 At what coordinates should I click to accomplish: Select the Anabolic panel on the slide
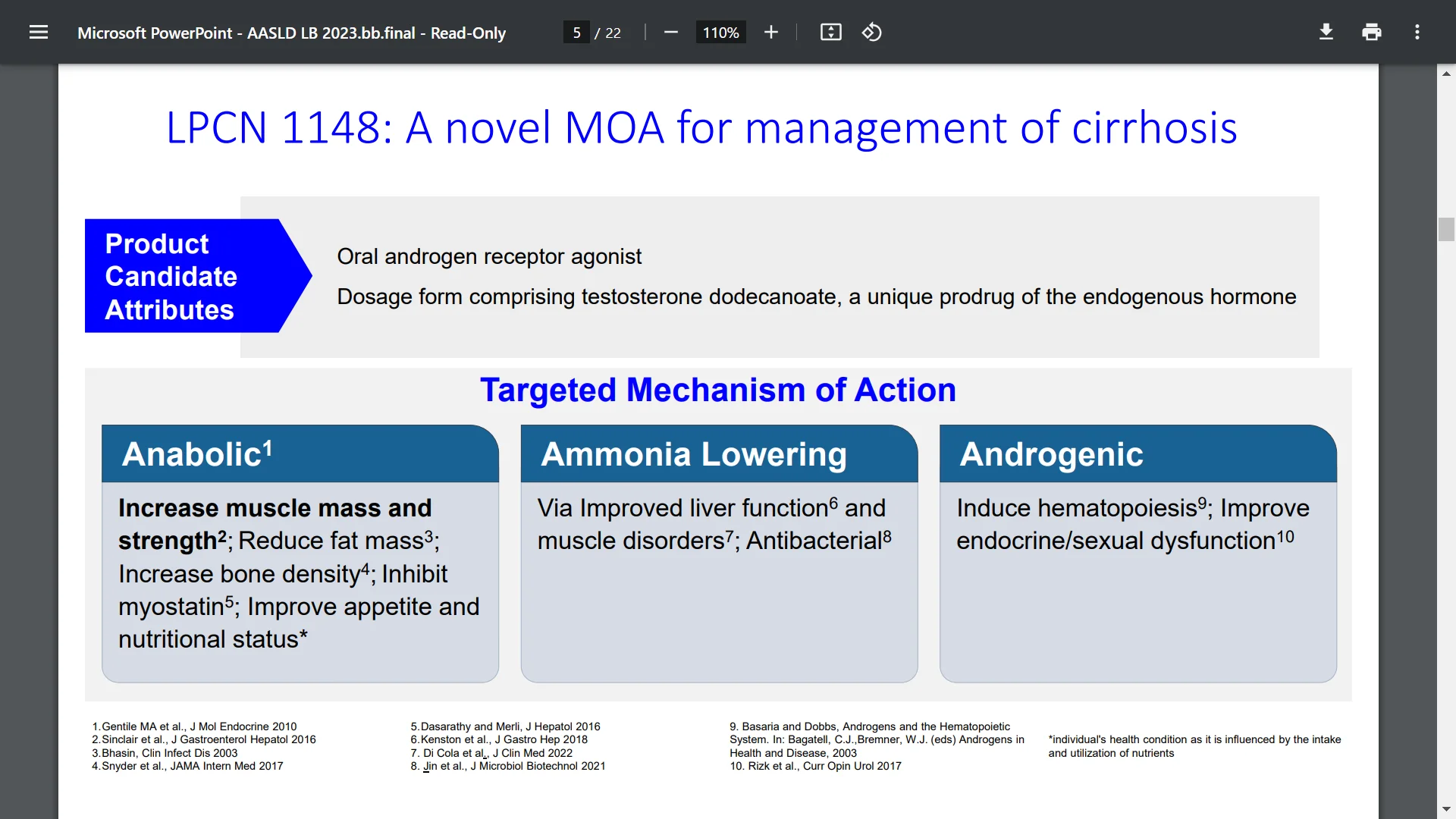click(x=300, y=554)
